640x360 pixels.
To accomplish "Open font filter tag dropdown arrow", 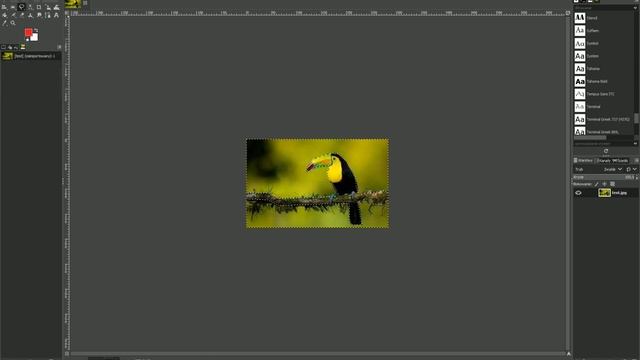I will point(636,8).
